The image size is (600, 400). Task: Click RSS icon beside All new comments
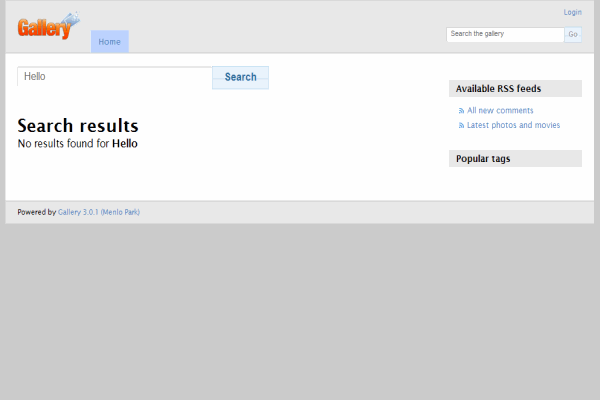461,111
